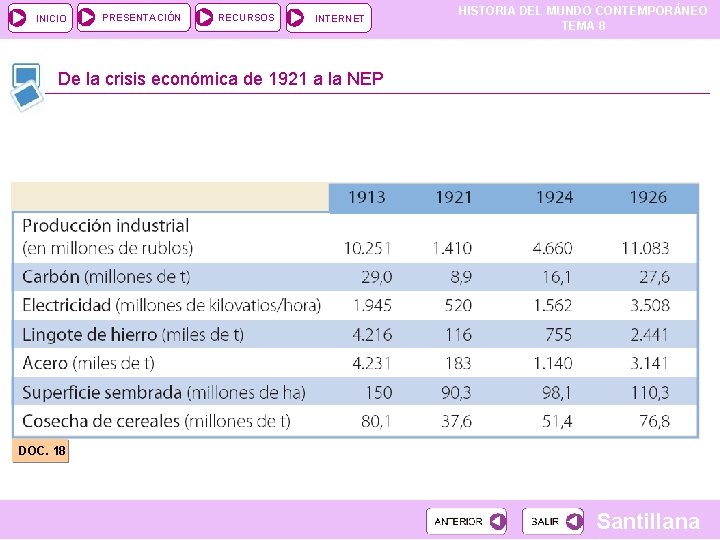The image size is (720, 540).
Task: Click the Cosecha de cereales value 76,8
Action: pos(654,421)
